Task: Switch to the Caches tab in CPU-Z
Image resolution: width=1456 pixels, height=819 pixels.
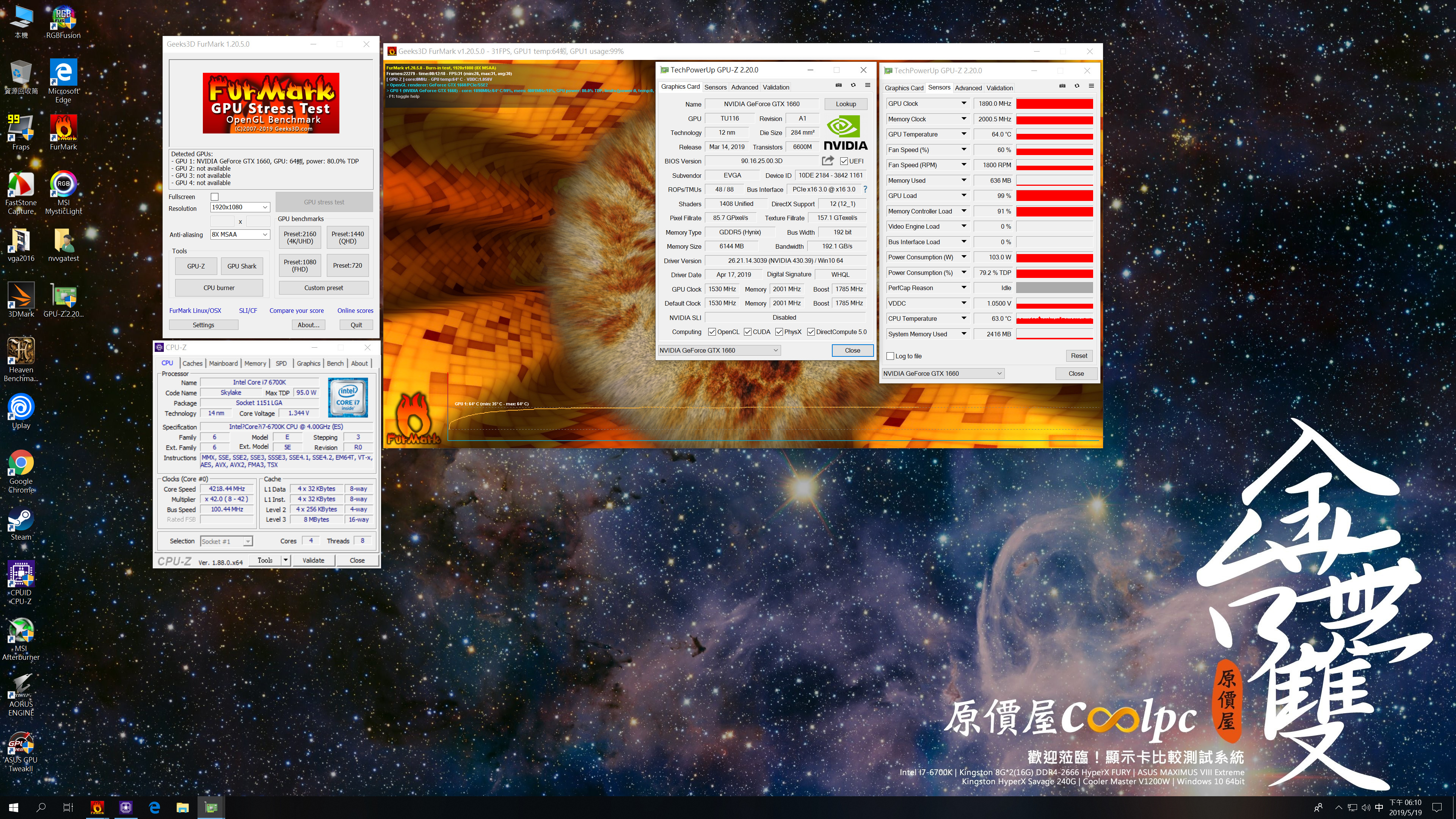Action: [x=192, y=364]
